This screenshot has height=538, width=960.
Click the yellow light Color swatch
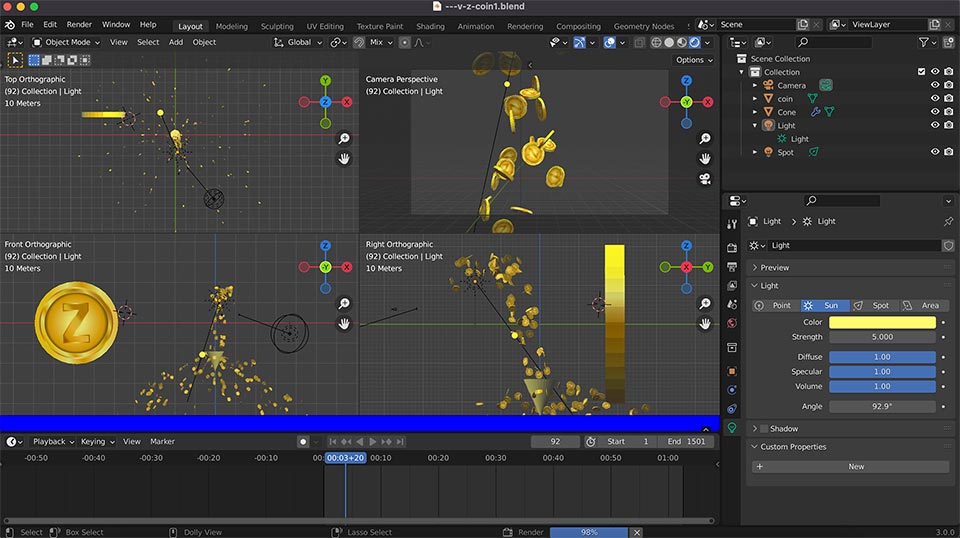tap(882, 322)
